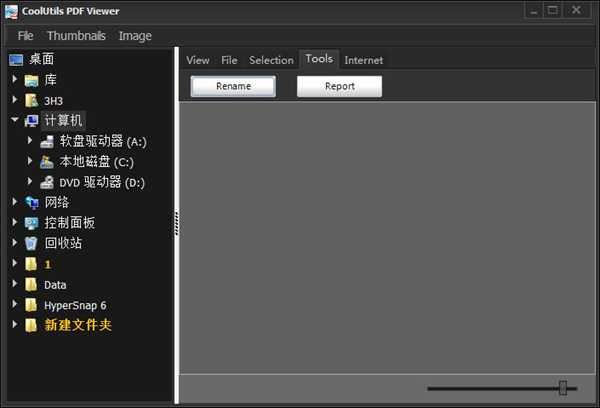Viewport: 600px width, 408px height.
Task: Click the Rename button
Action: 233,86
